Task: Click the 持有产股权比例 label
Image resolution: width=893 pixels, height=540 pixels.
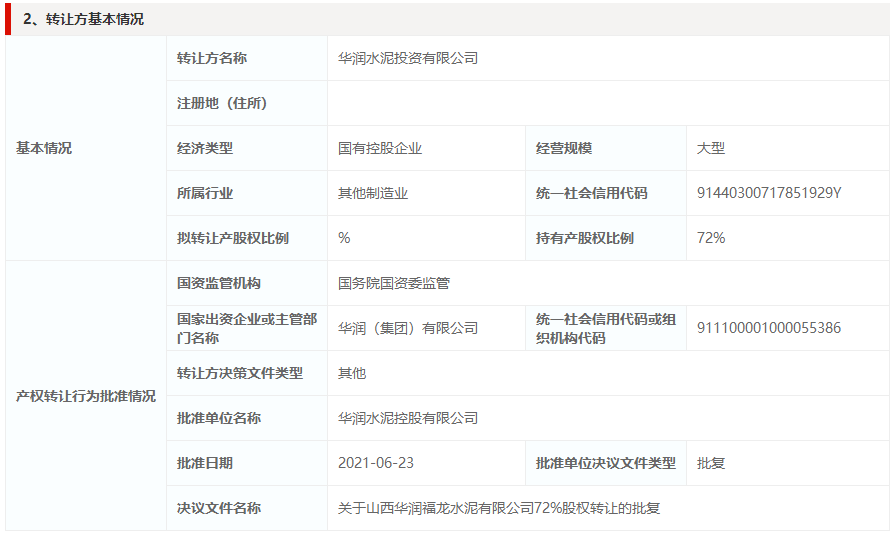Action: point(585,238)
